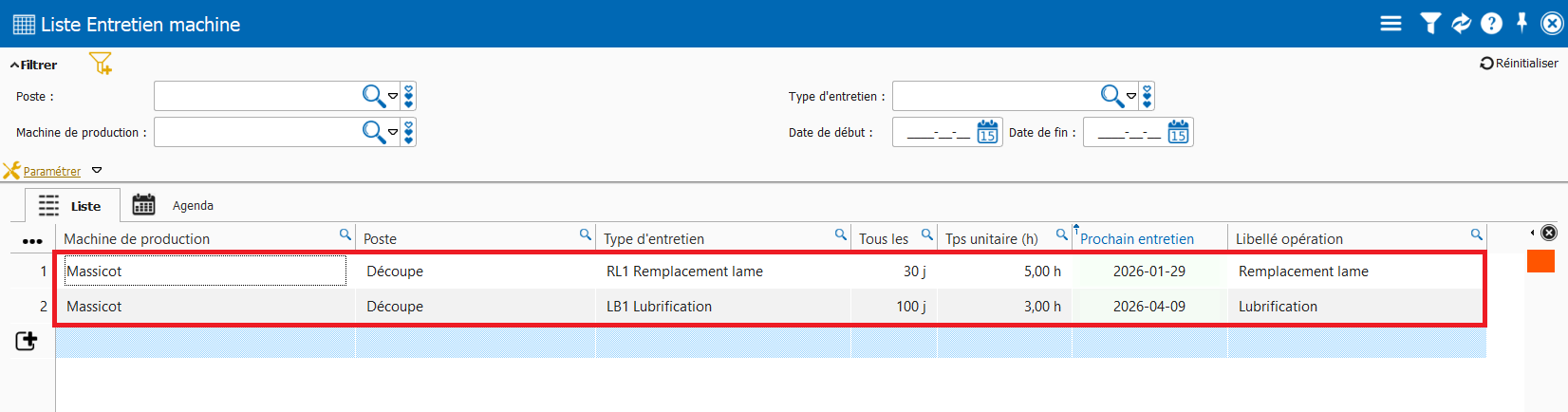Select the Liste tab
1568x412 pixels.
pyautogui.click(x=72, y=205)
